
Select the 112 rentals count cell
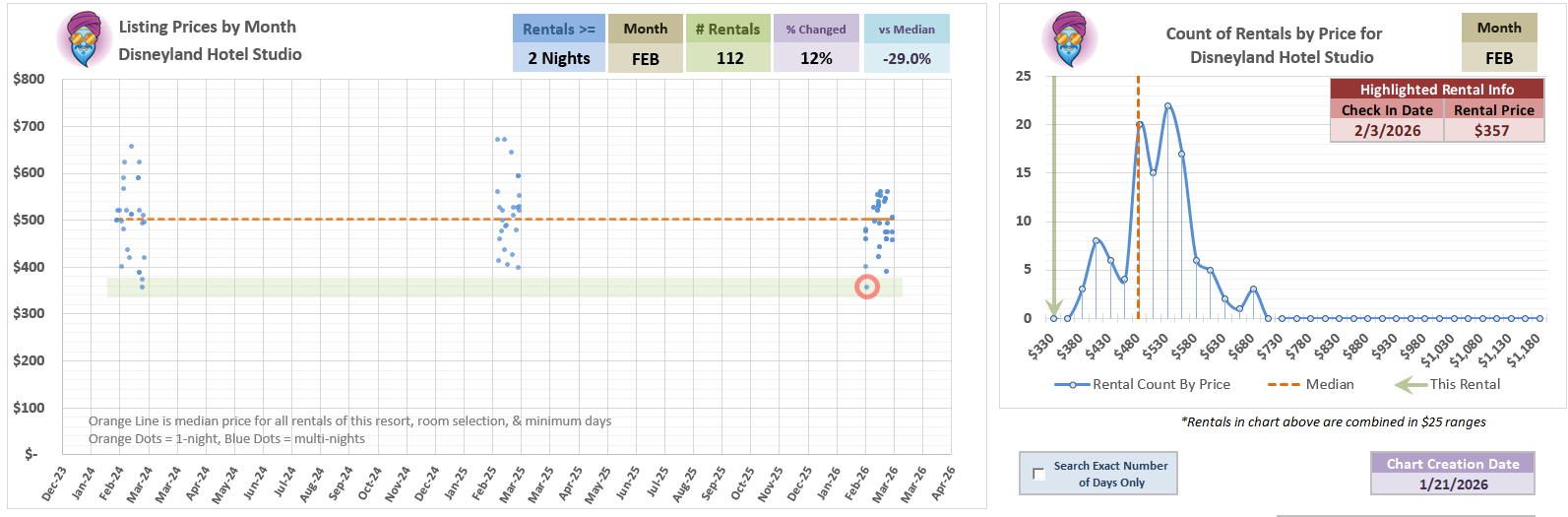tap(729, 58)
